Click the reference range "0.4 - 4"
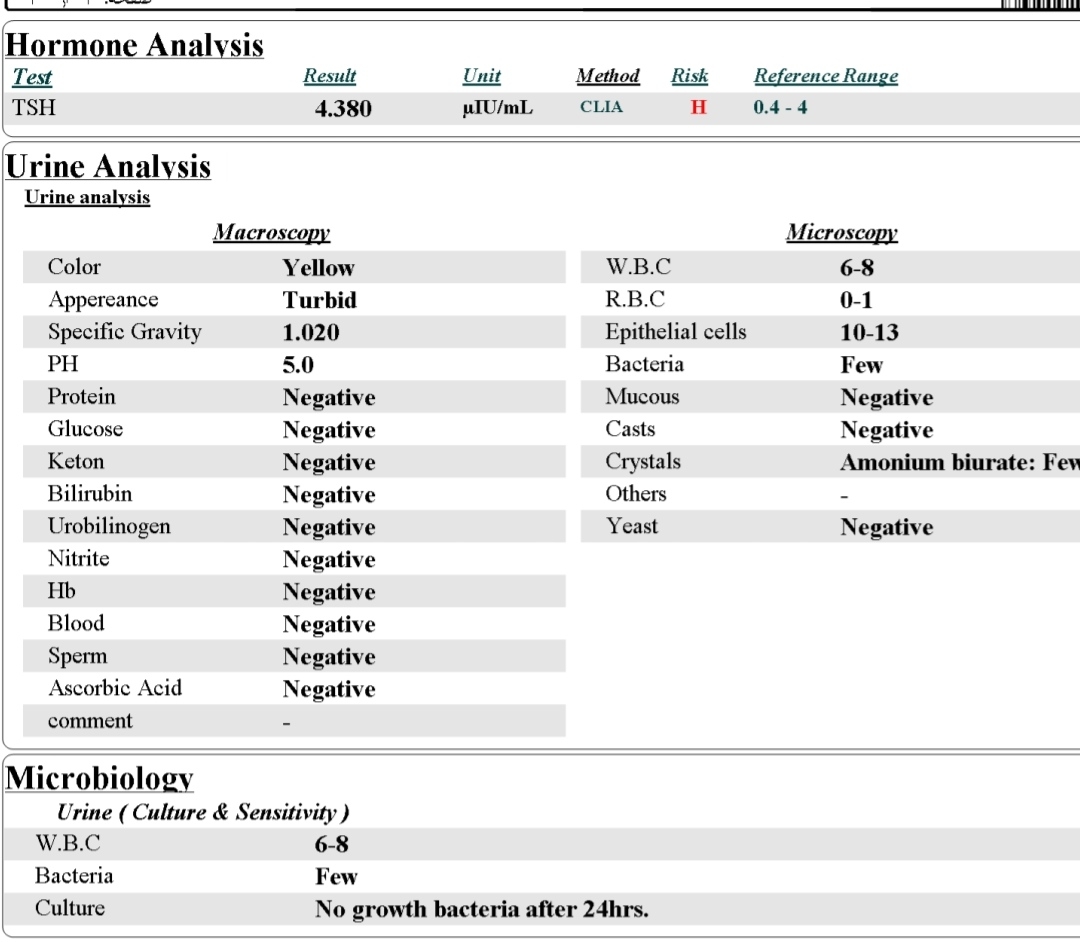This screenshot has height=942, width=1080. [780, 107]
